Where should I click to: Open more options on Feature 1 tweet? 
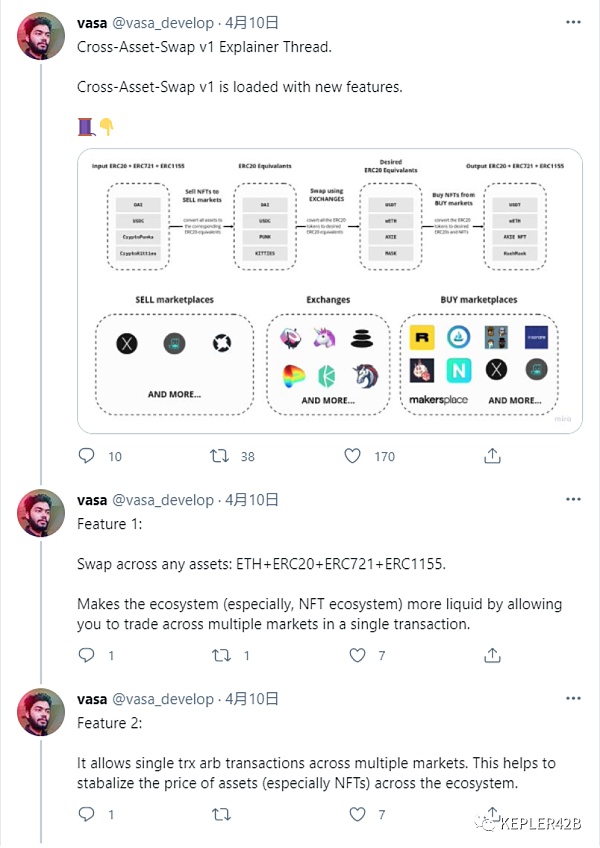tap(571, 500)
